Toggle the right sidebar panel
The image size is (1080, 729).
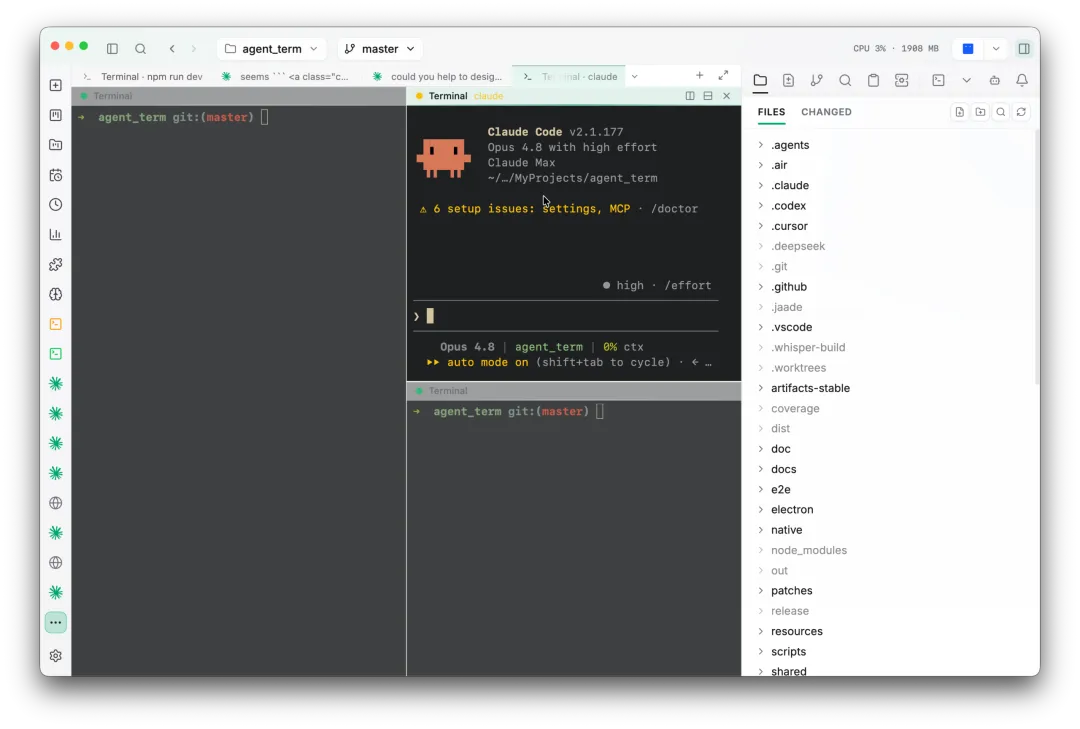pos(1024,49)
